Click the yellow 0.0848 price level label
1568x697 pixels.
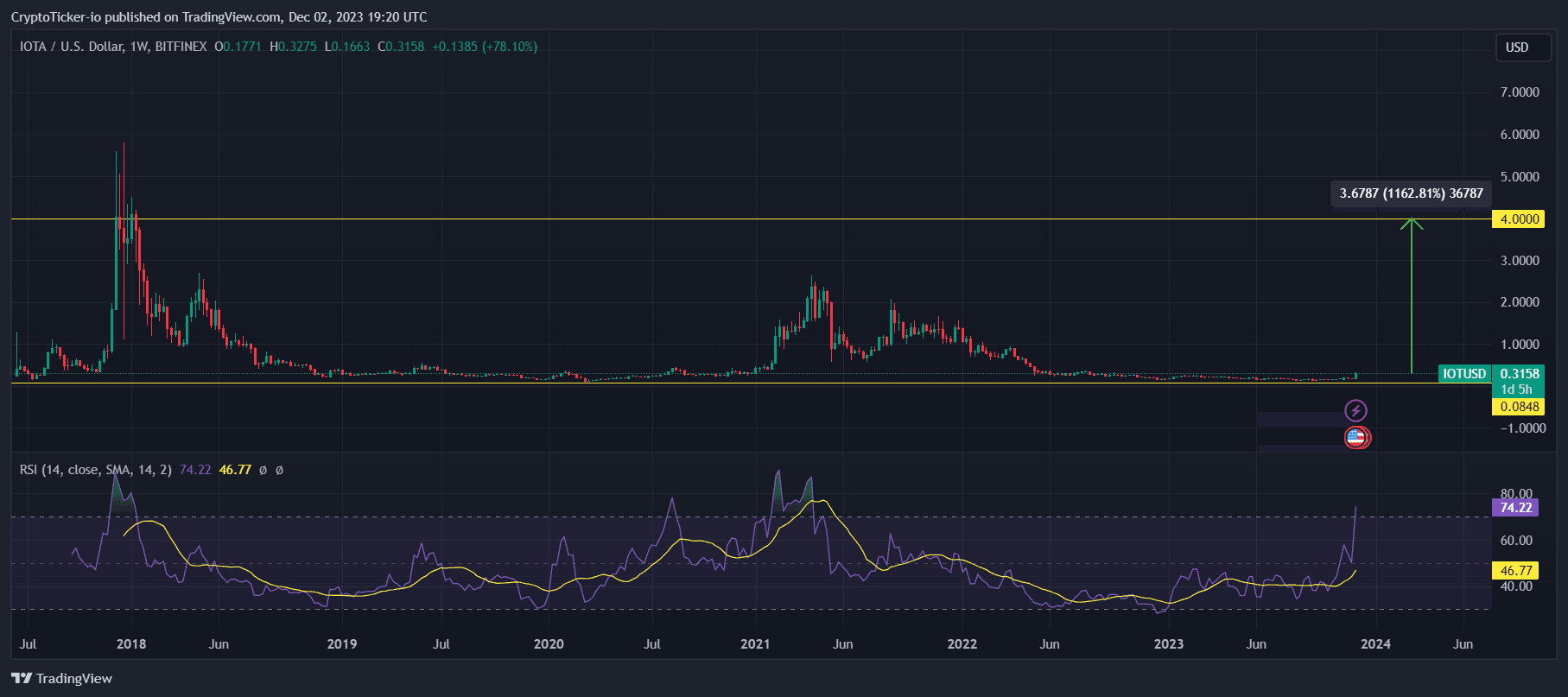tap(1520, 407)
